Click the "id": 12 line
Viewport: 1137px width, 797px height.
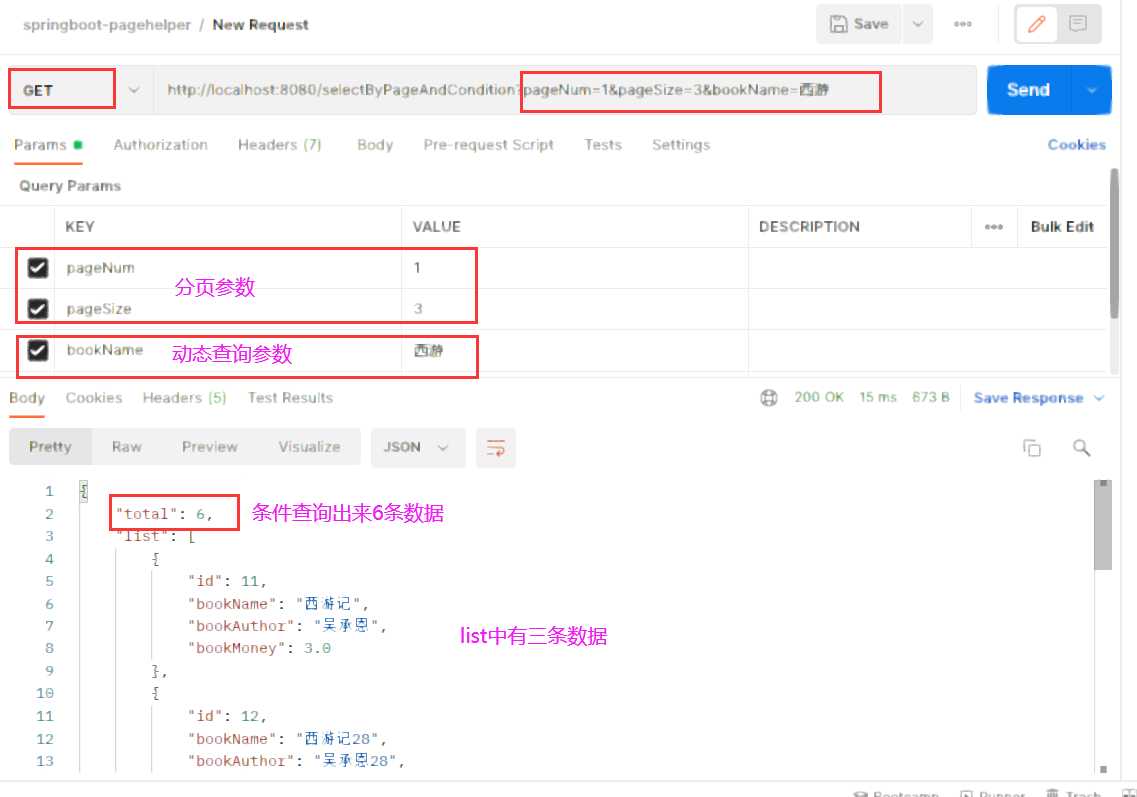coord(227,717)
